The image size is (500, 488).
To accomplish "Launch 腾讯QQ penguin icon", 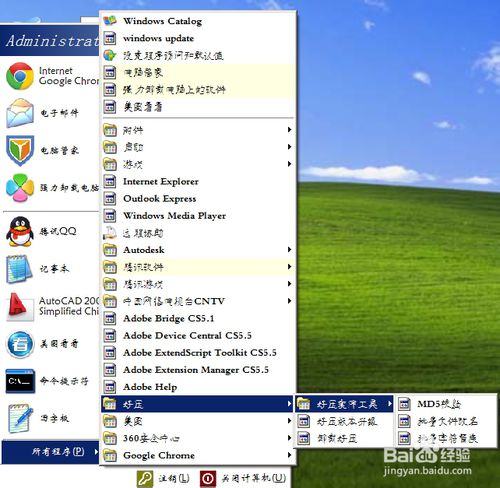I will pyautogui.click(x=20, y=232).
